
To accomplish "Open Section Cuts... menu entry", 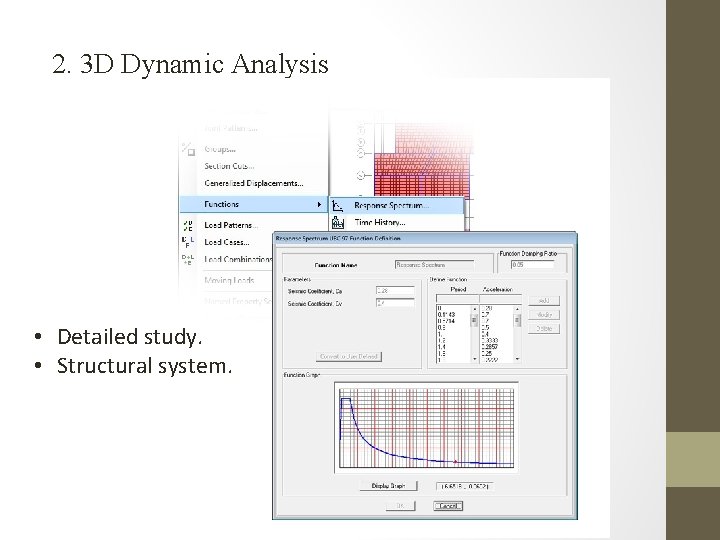I will pos(229,166).
